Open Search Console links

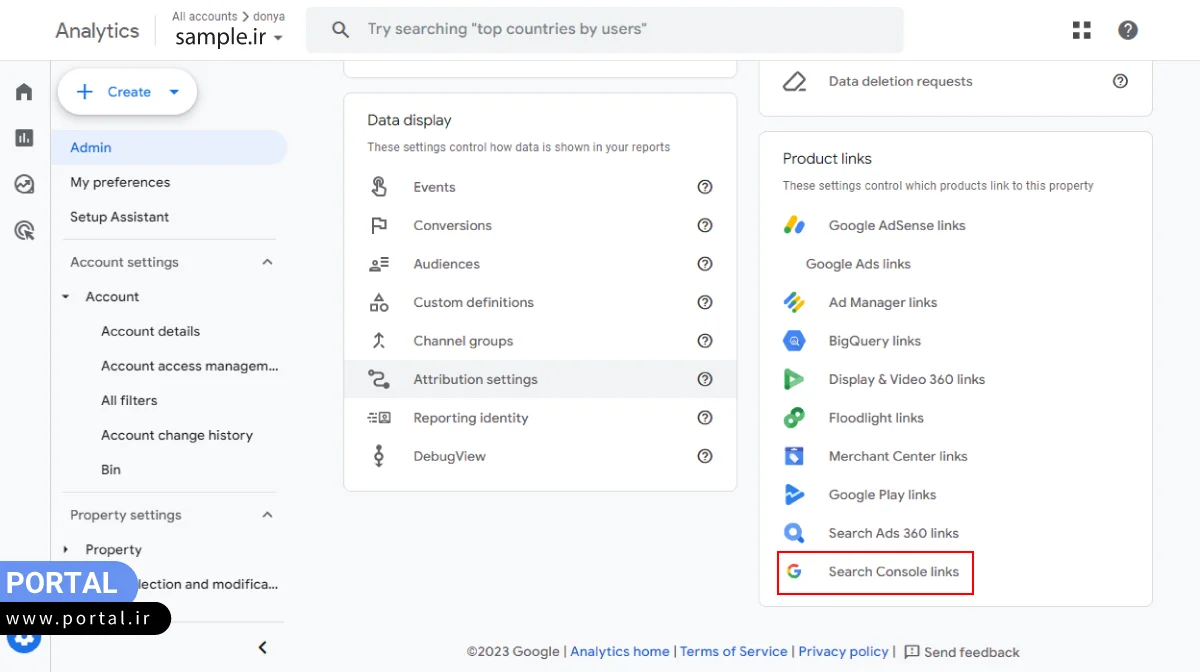[893, 572]
